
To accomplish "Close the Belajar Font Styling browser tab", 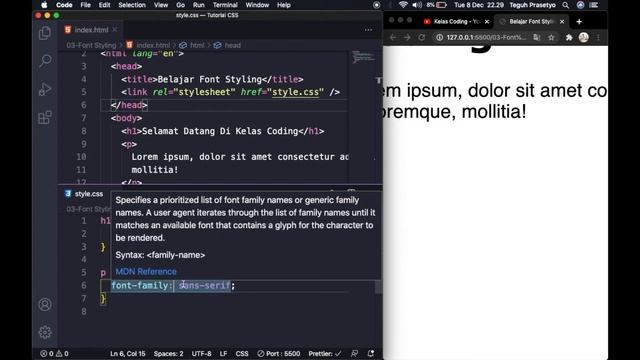I will coord(562,22).
